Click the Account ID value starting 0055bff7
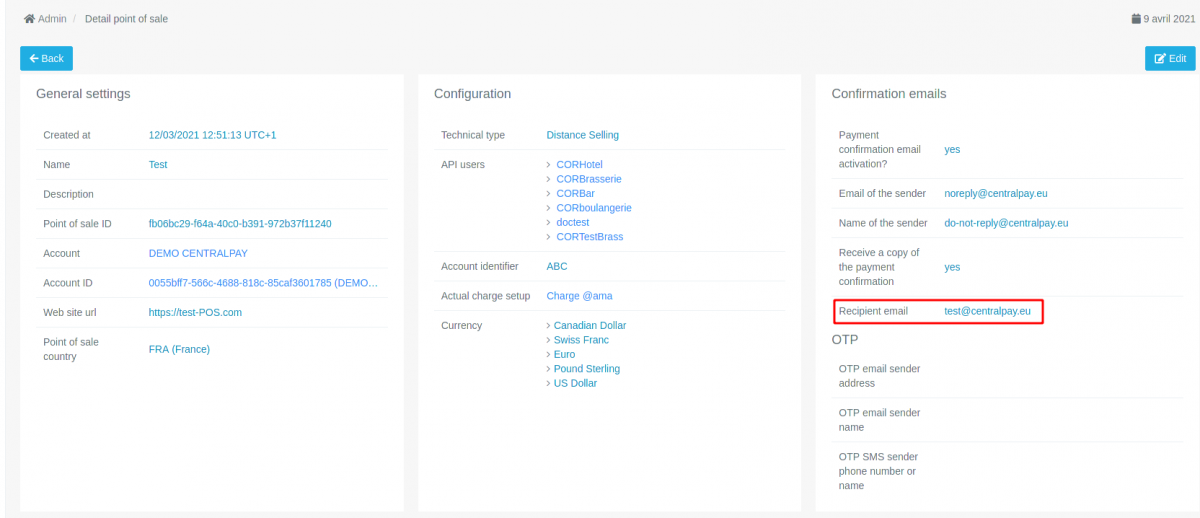Image resolution: width=1200 pixels, height=518 pixels. [x=263, y=283]
